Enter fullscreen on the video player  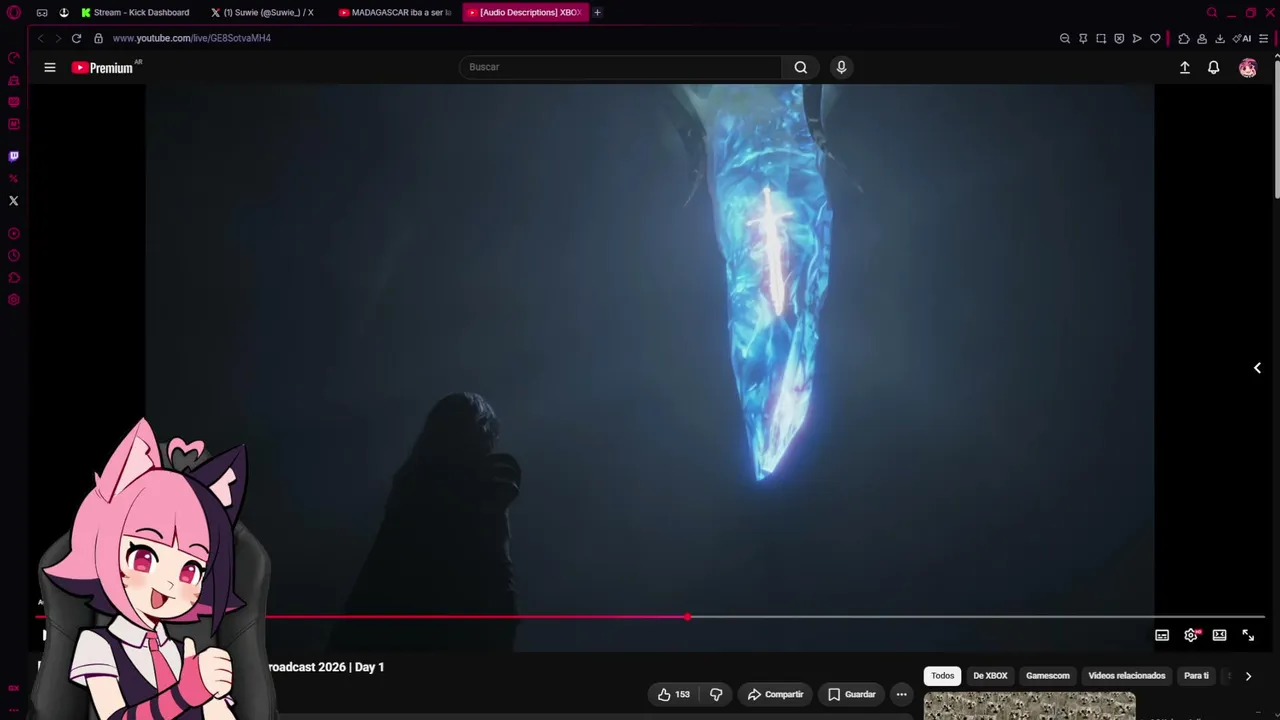1248,635
